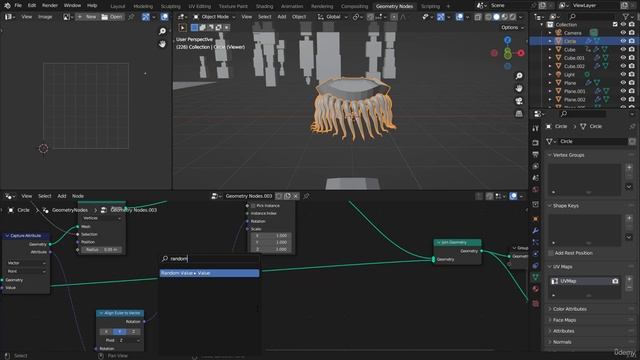Select wireframe viewport shading mode
This screenshot has height=360, width=640.
(x=488, y=17)
